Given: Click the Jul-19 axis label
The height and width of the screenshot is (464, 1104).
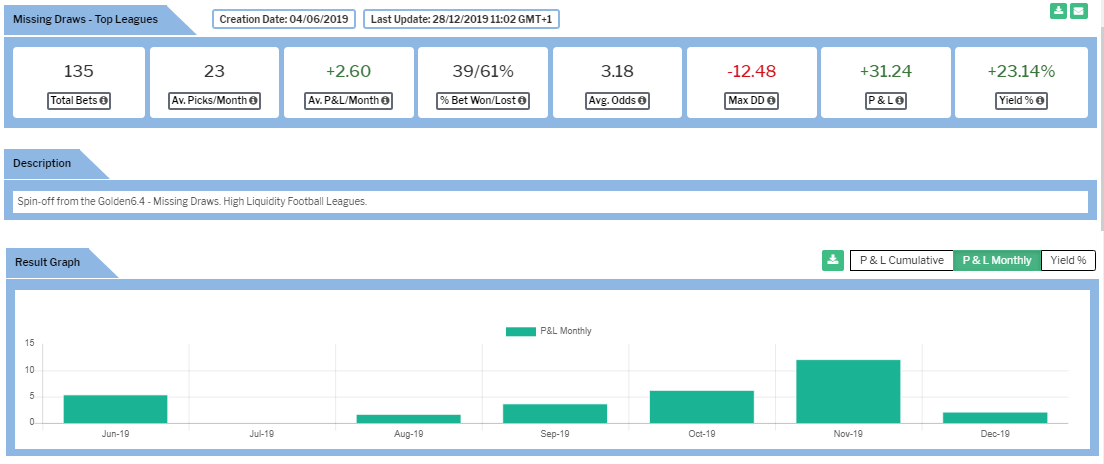Looking at the screenshot, I should pyautogui.click(x=262, y=434).
